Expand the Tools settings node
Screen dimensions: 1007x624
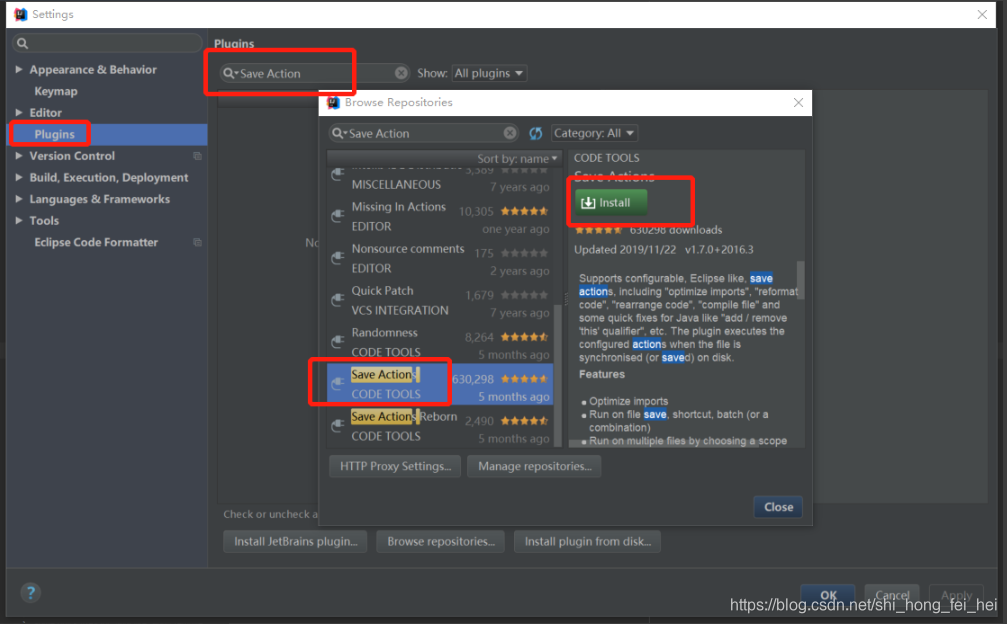click(19, 220)
